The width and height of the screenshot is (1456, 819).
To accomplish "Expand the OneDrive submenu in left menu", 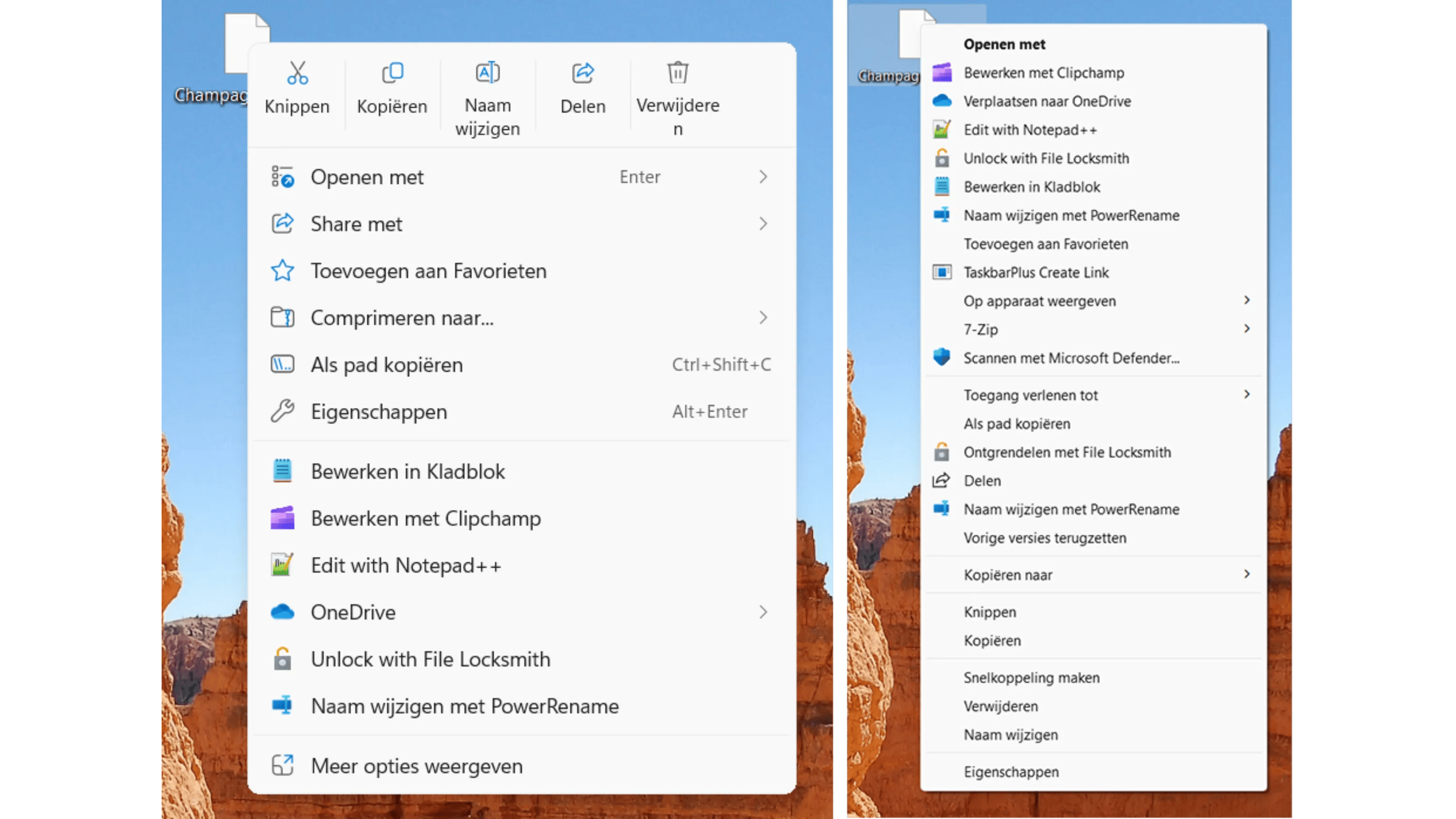I will pos(763,612).
